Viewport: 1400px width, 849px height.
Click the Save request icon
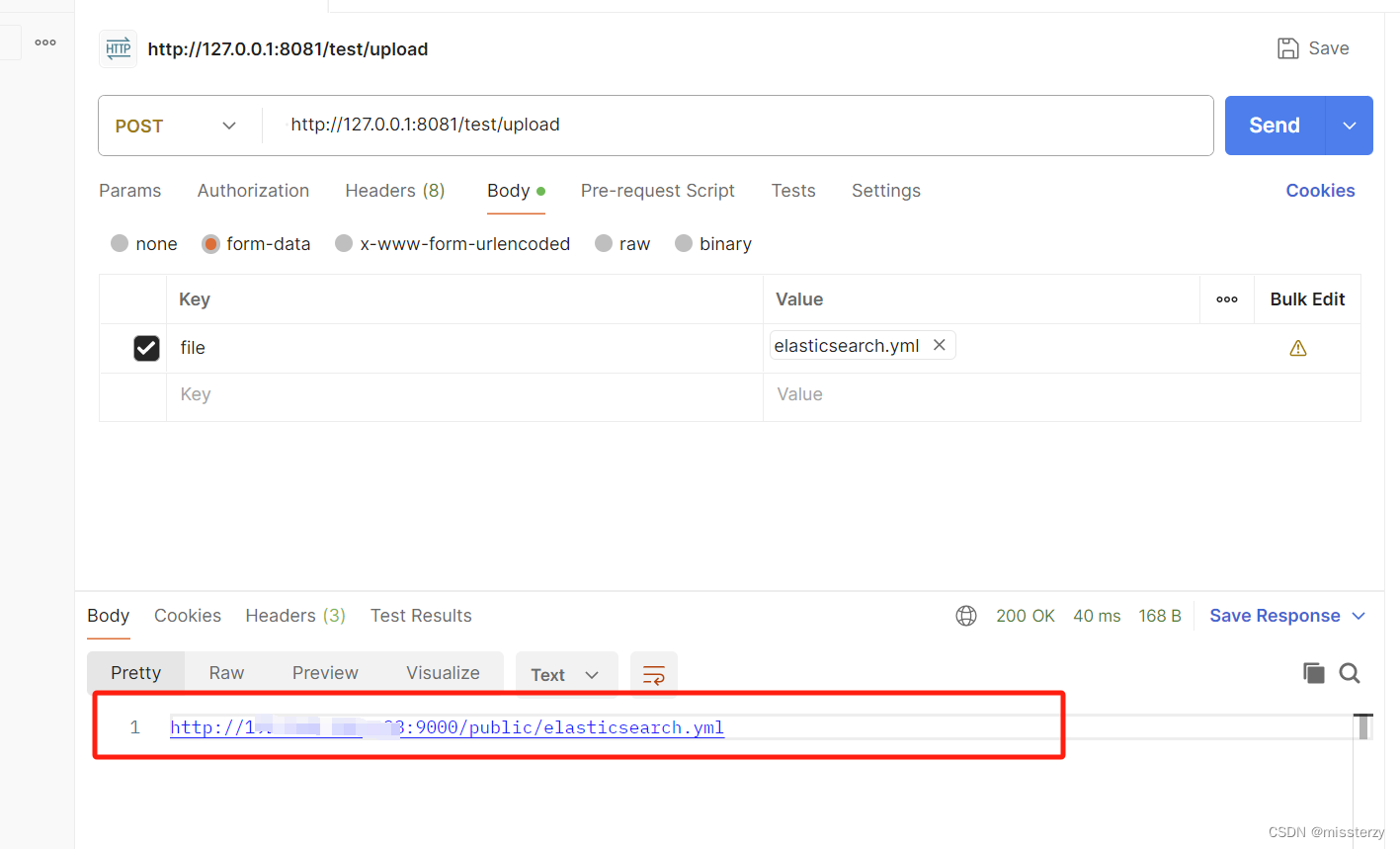[x=1288, y=47]
